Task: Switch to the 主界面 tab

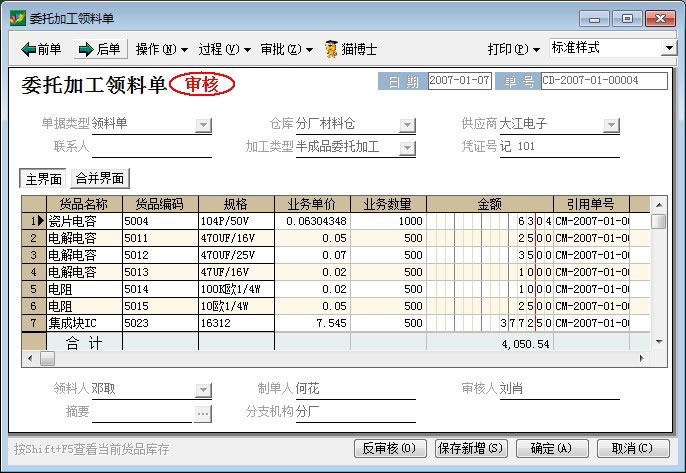Action: (x=43, y=179)
